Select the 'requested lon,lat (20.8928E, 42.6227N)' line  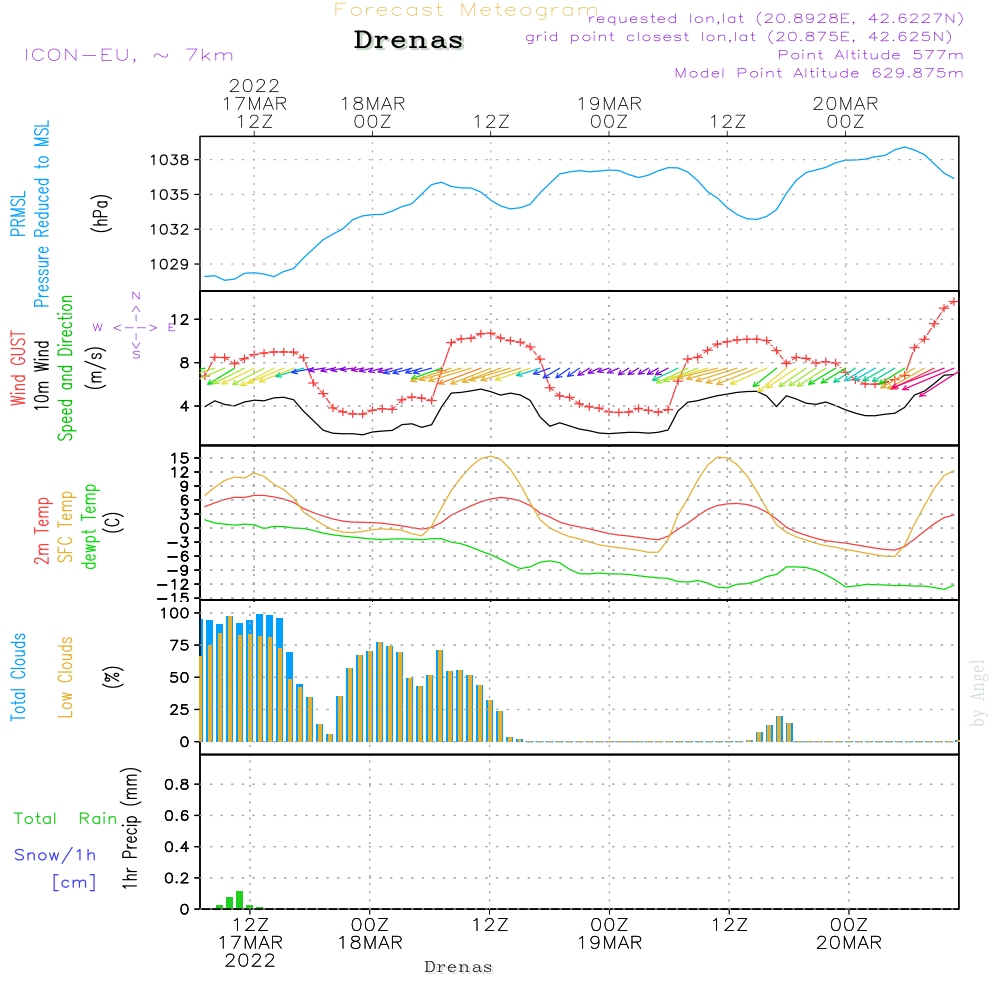776,18
